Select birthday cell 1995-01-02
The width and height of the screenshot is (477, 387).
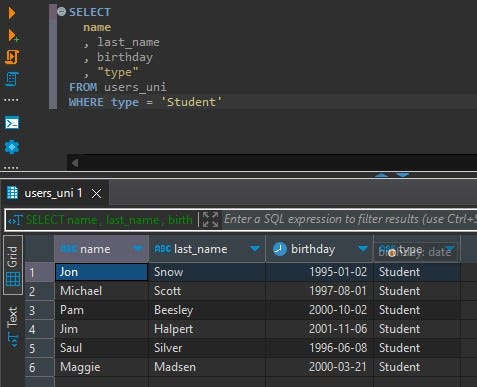point(319,272)
